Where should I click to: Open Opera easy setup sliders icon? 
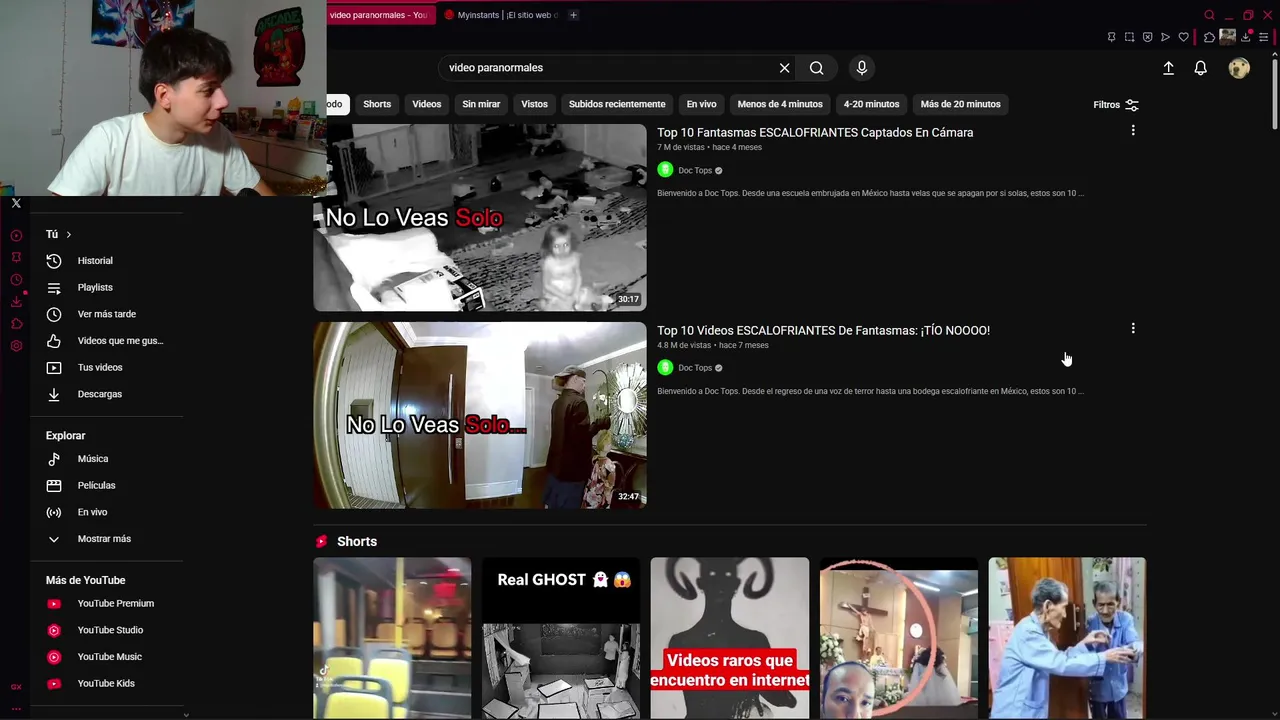pyautogui.click(x=1263, y=37)
